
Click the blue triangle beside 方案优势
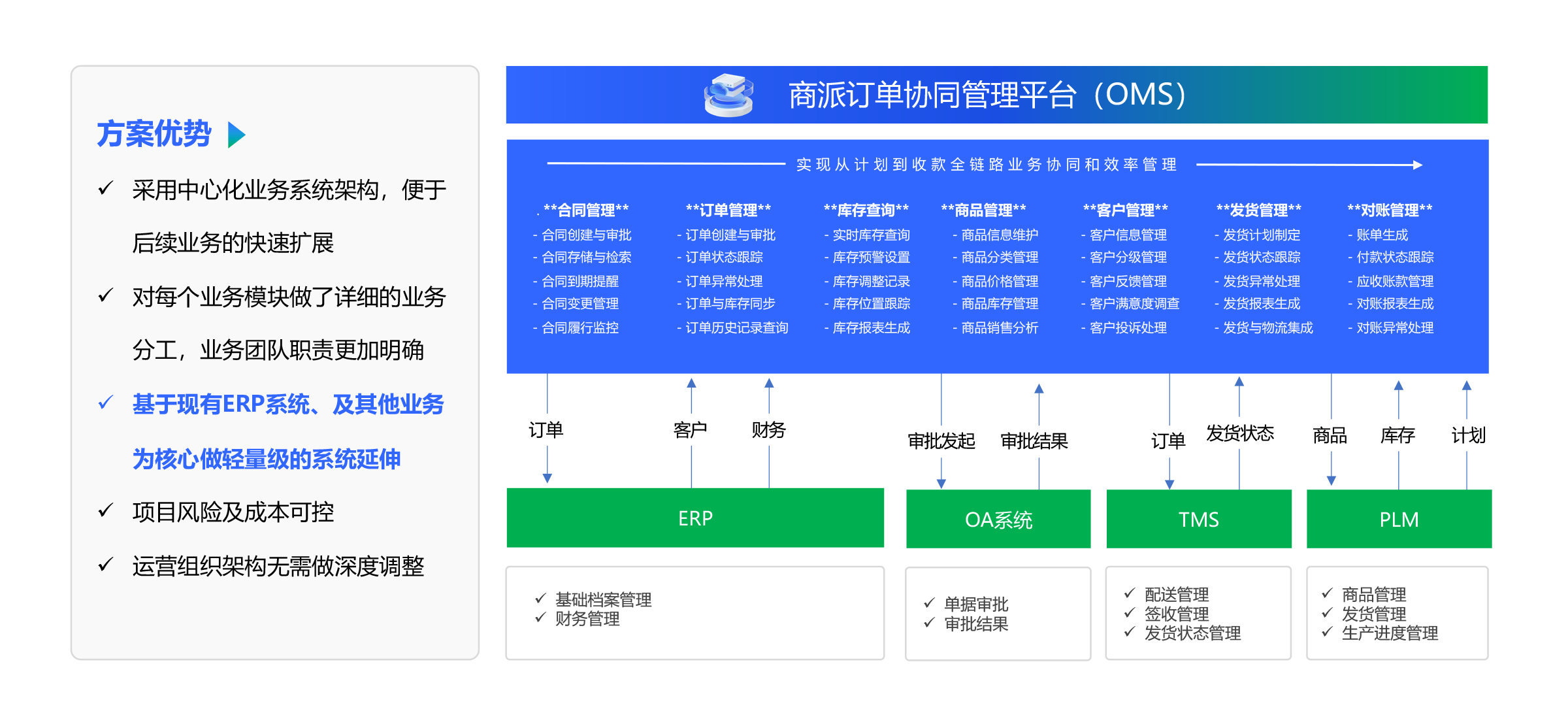point(237,135)
